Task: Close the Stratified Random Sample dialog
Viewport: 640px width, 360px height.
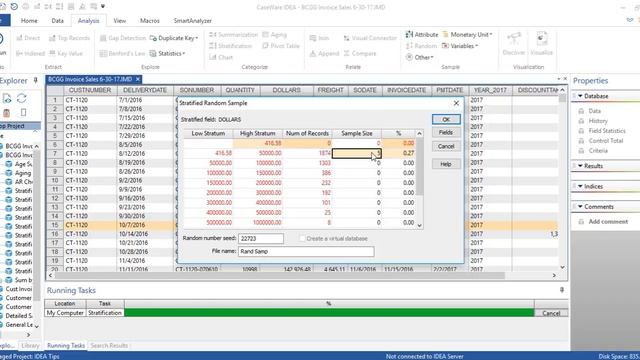Action: pos(456,103)
